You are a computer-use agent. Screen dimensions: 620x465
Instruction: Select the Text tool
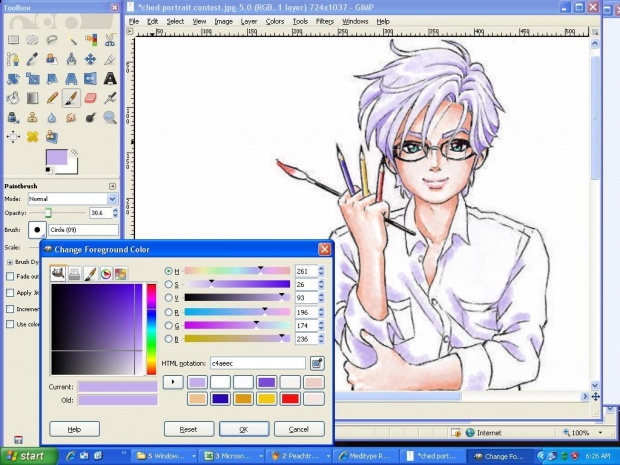pos(110,79)
